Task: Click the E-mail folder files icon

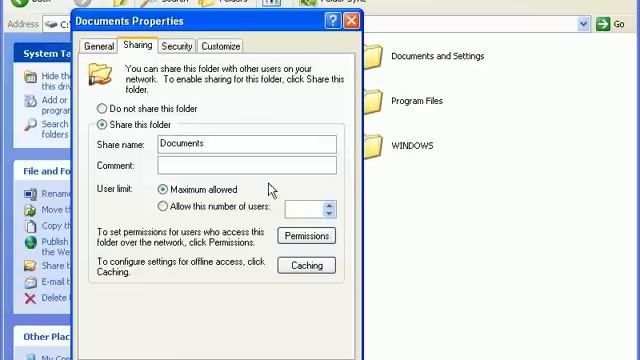Action: click(31, 282)
